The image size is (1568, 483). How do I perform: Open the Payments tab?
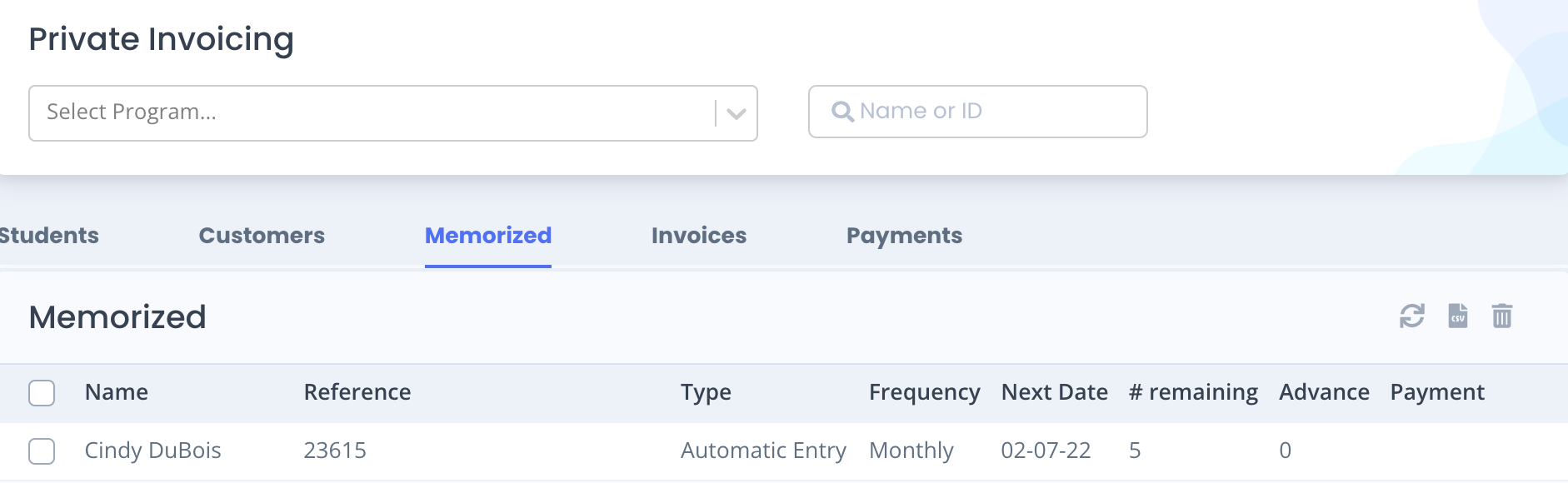904,236
